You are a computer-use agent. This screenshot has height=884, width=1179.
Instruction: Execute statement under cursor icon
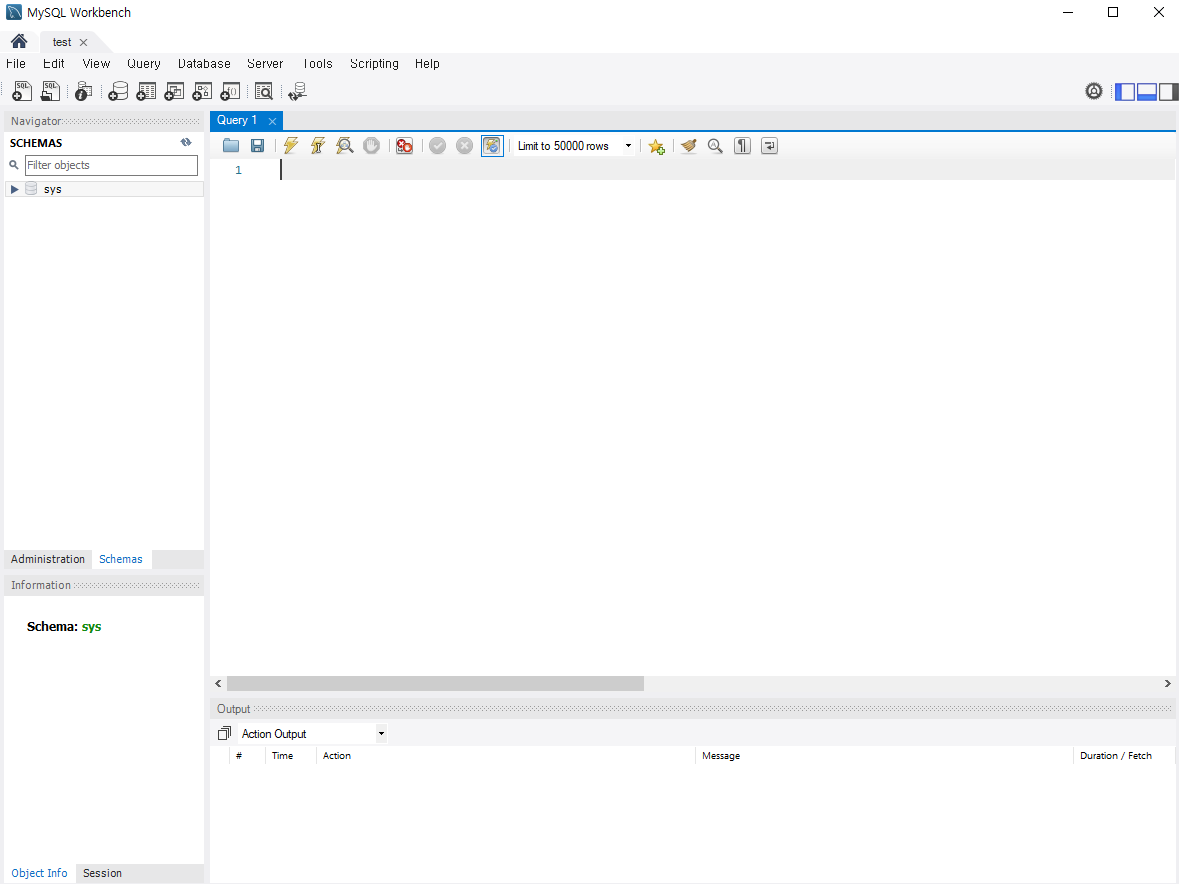click(318, 146)
